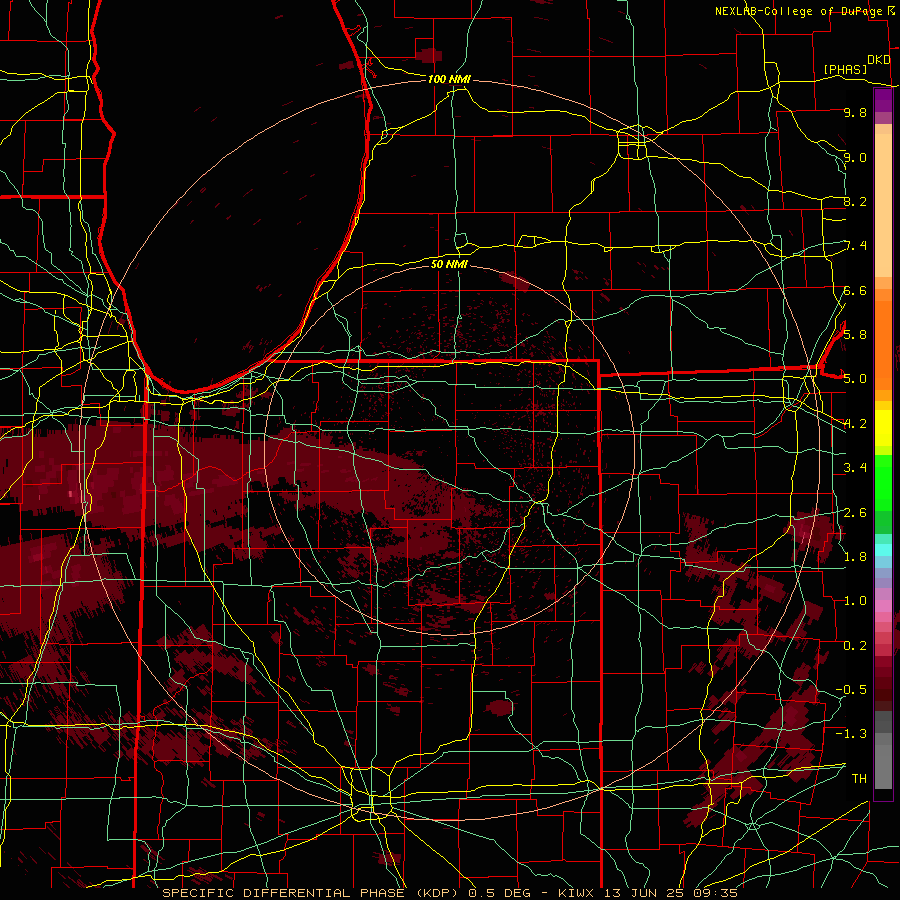Select the -0.5 value on color scale
Screen dimensions: 900x900
[851, 689]
